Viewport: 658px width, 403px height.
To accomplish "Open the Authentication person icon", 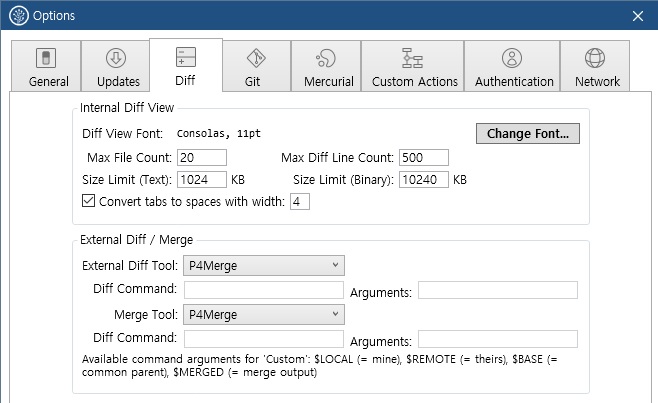I will point(512,58).
